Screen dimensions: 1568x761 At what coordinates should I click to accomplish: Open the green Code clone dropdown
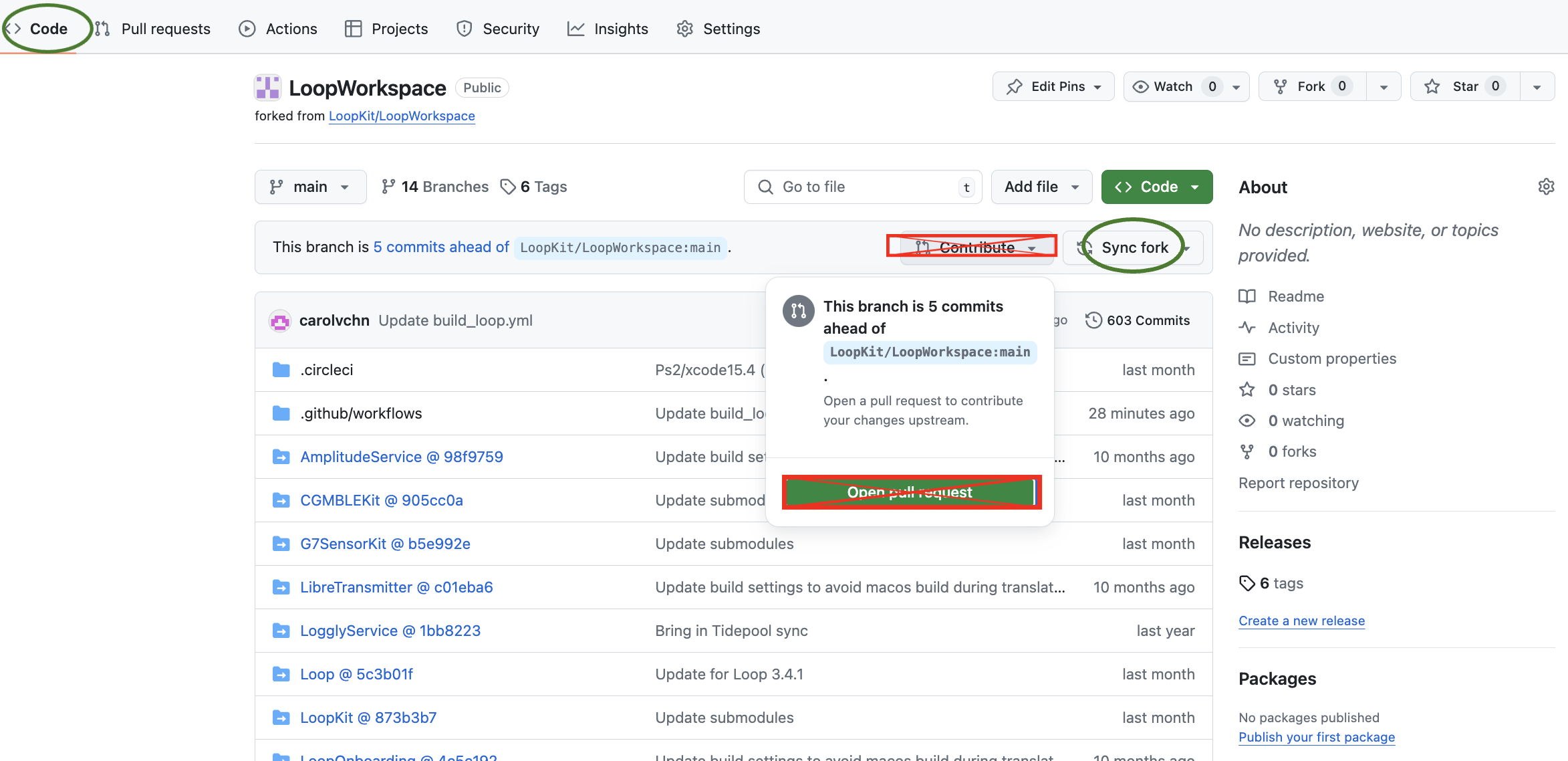coord(1157,187)
